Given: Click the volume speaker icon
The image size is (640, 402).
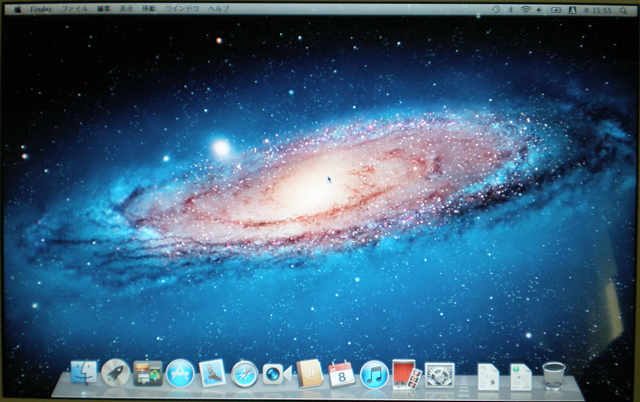Looking at the screenshot, I should 540,10.
